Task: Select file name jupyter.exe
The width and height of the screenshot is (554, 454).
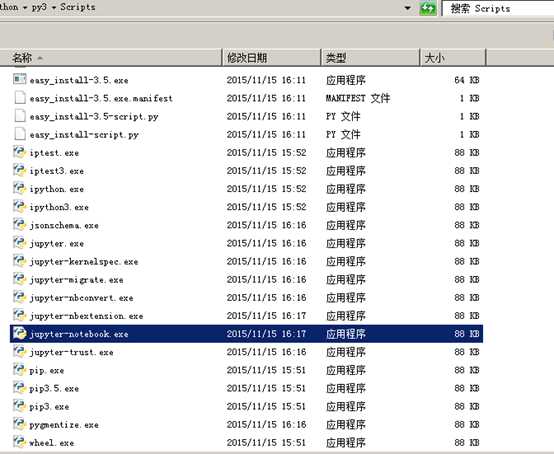Action: (57, 243)
